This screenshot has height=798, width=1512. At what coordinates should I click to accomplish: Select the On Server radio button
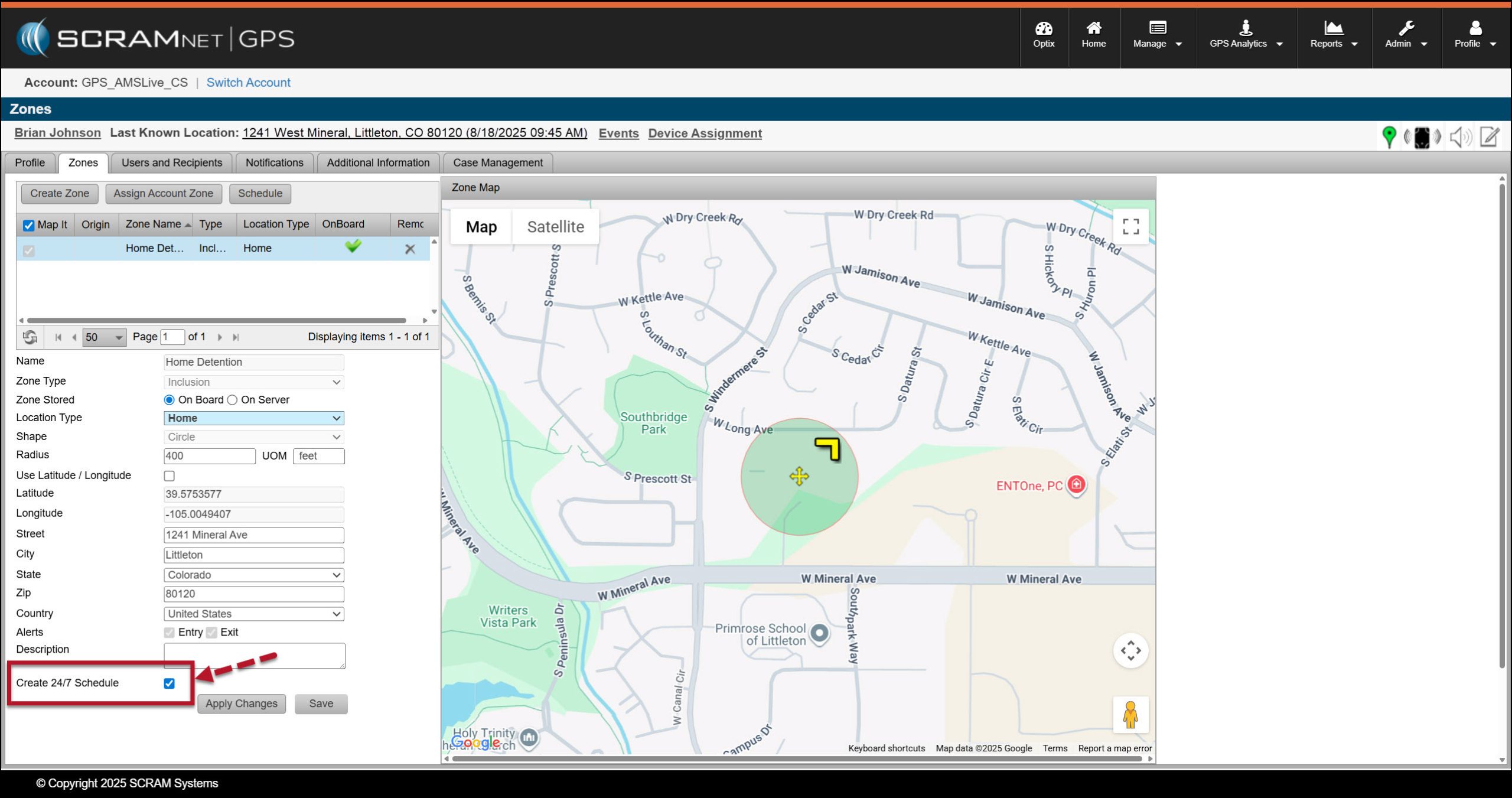(x=233, y=400)
